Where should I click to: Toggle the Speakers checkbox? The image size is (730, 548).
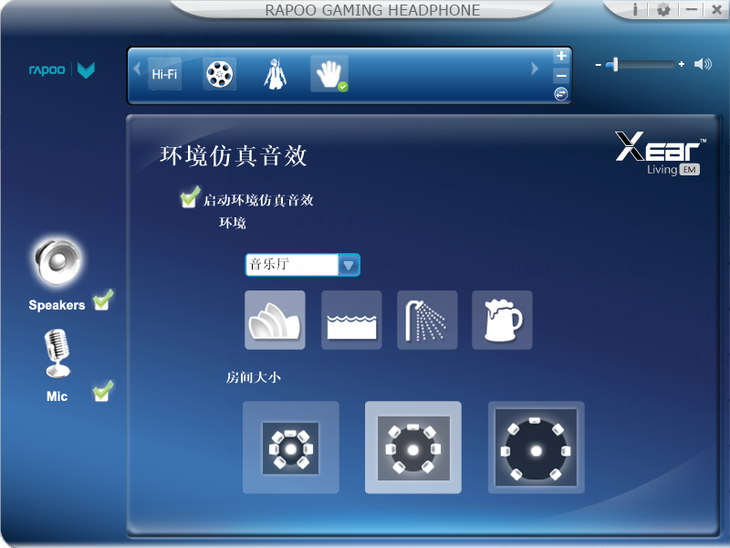[102, 300]
